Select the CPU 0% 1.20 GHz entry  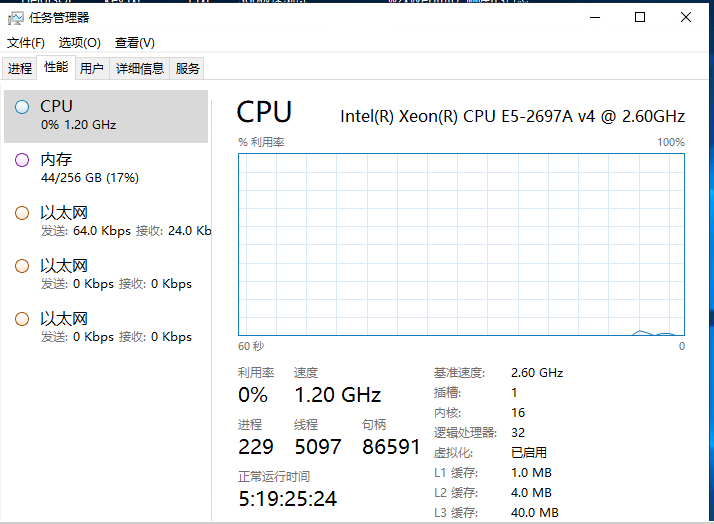point(106,116)
